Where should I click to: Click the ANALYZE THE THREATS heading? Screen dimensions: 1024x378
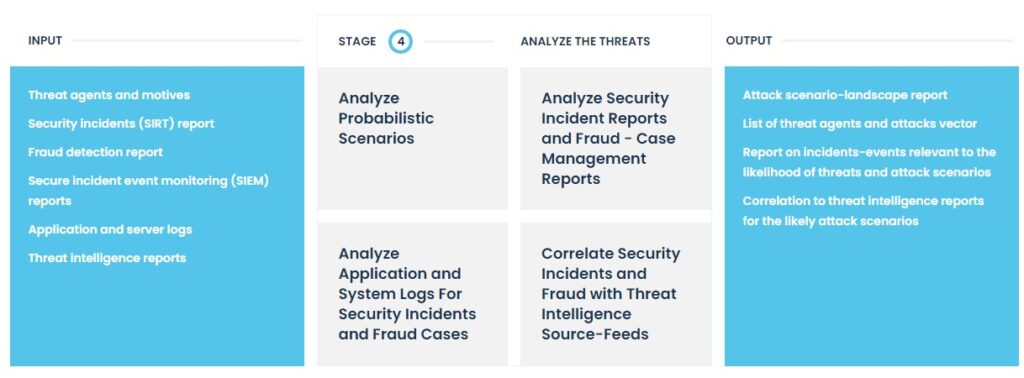pyautogui.click(x=585, y=41)
